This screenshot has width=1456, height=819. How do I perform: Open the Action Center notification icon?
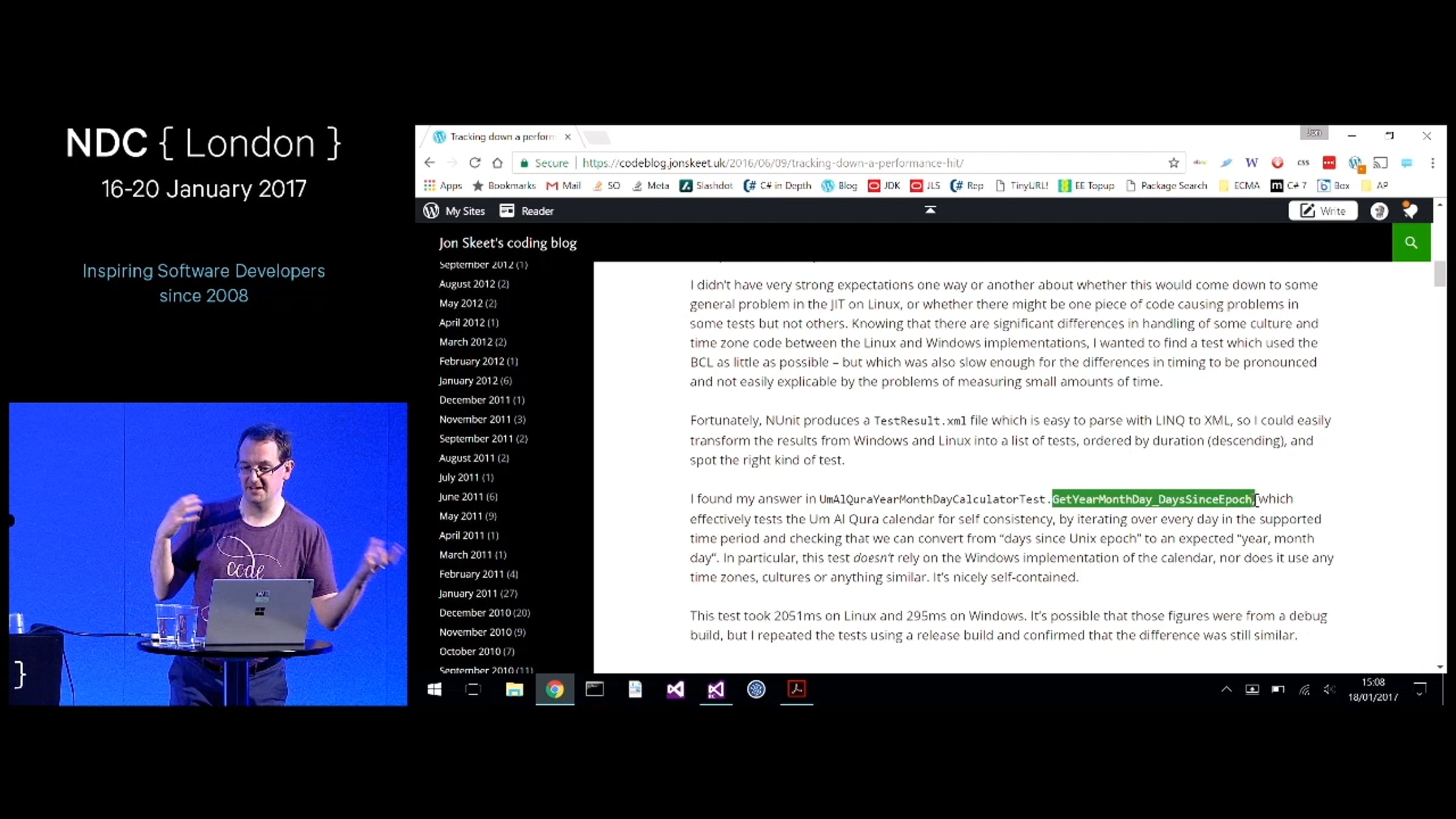click(x=1420, y=689)
